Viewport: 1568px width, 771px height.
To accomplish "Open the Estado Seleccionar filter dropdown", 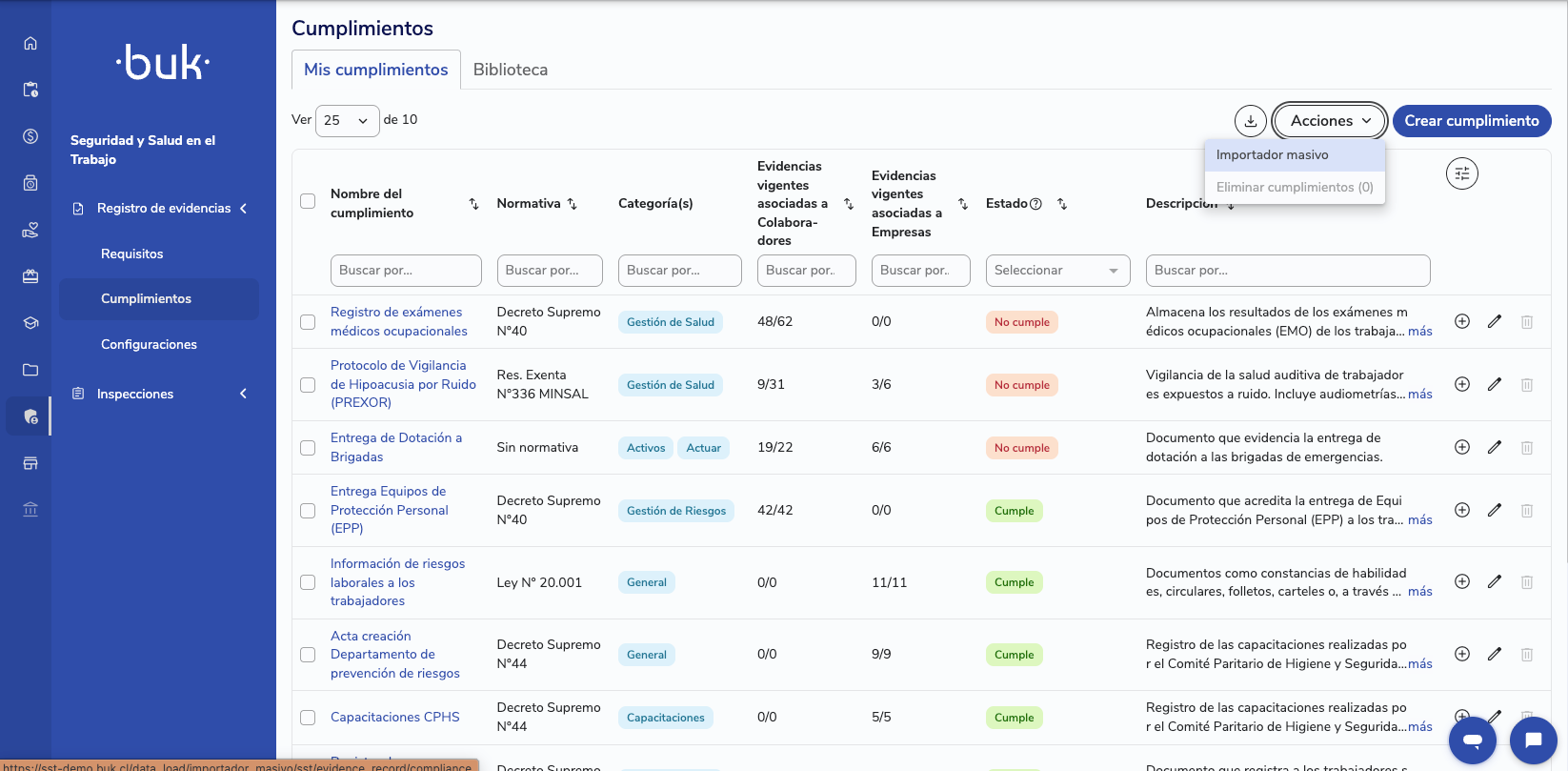I will [1057, 271].
